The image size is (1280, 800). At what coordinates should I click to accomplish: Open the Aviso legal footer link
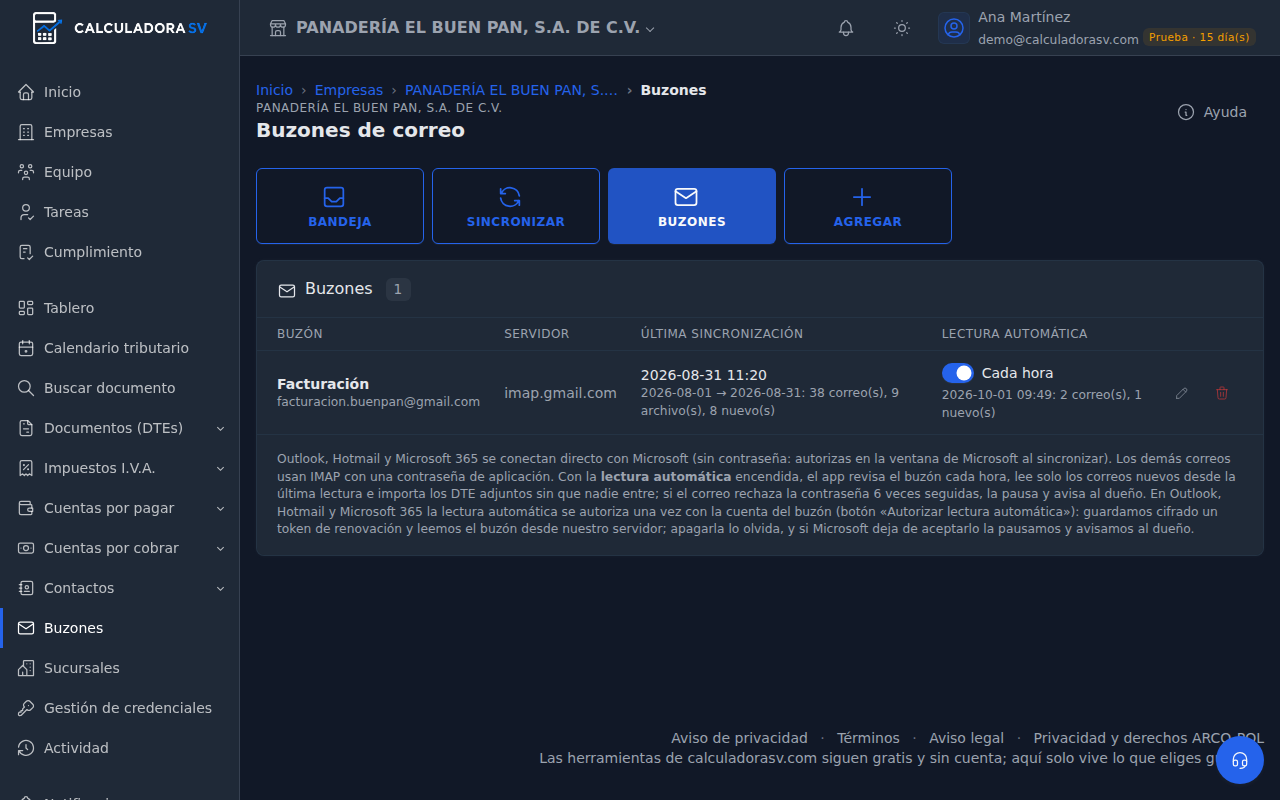click(966, 738)
